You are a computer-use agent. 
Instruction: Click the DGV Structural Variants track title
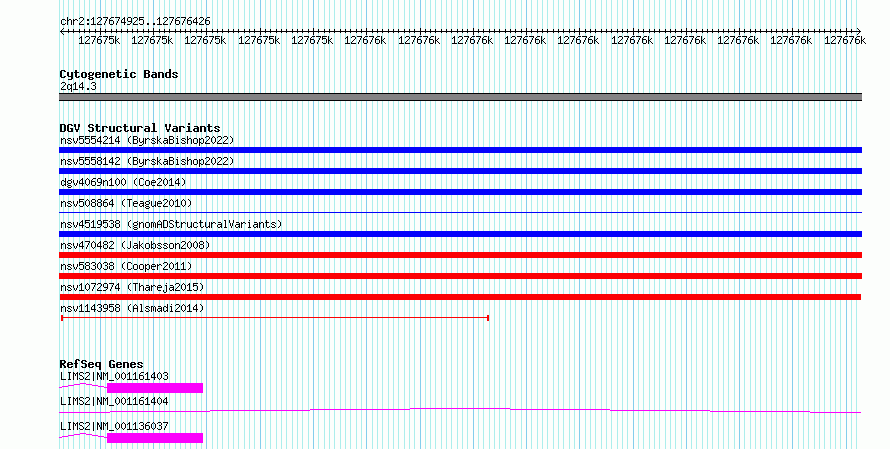click(x=140, y=128)
